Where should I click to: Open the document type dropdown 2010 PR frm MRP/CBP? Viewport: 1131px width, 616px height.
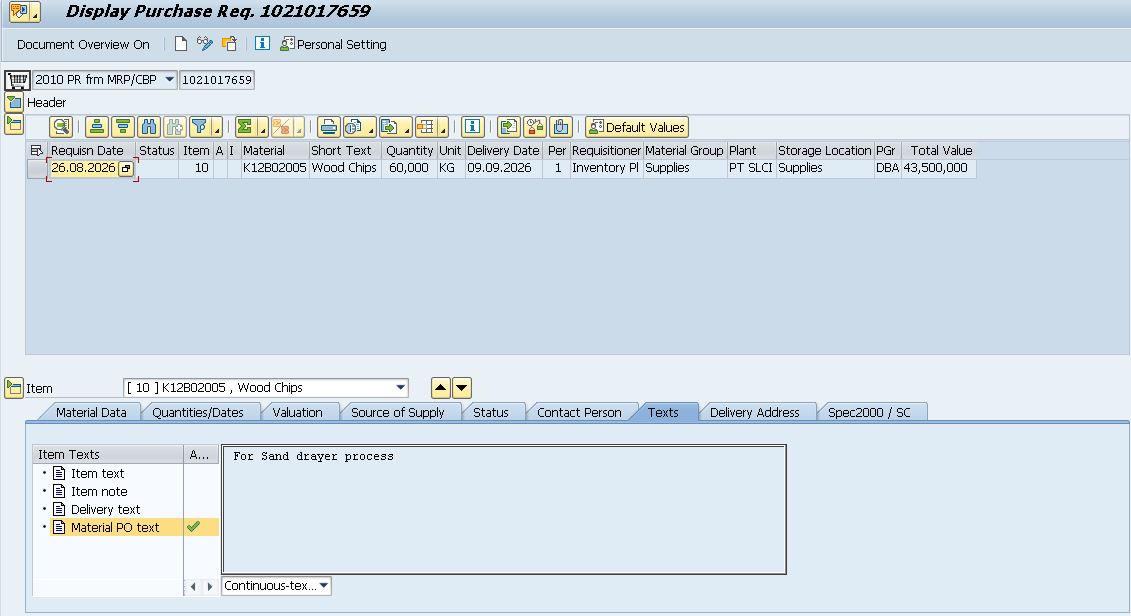(x=105, y=79)
